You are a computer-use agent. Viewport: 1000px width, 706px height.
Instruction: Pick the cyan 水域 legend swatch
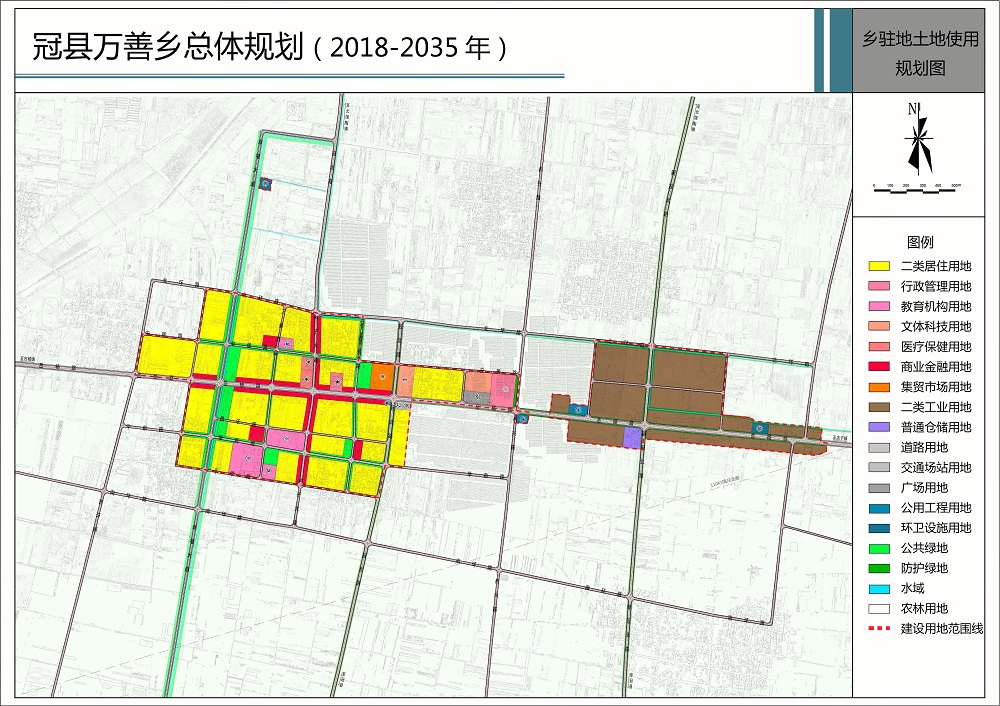click(x=879, y=588)
